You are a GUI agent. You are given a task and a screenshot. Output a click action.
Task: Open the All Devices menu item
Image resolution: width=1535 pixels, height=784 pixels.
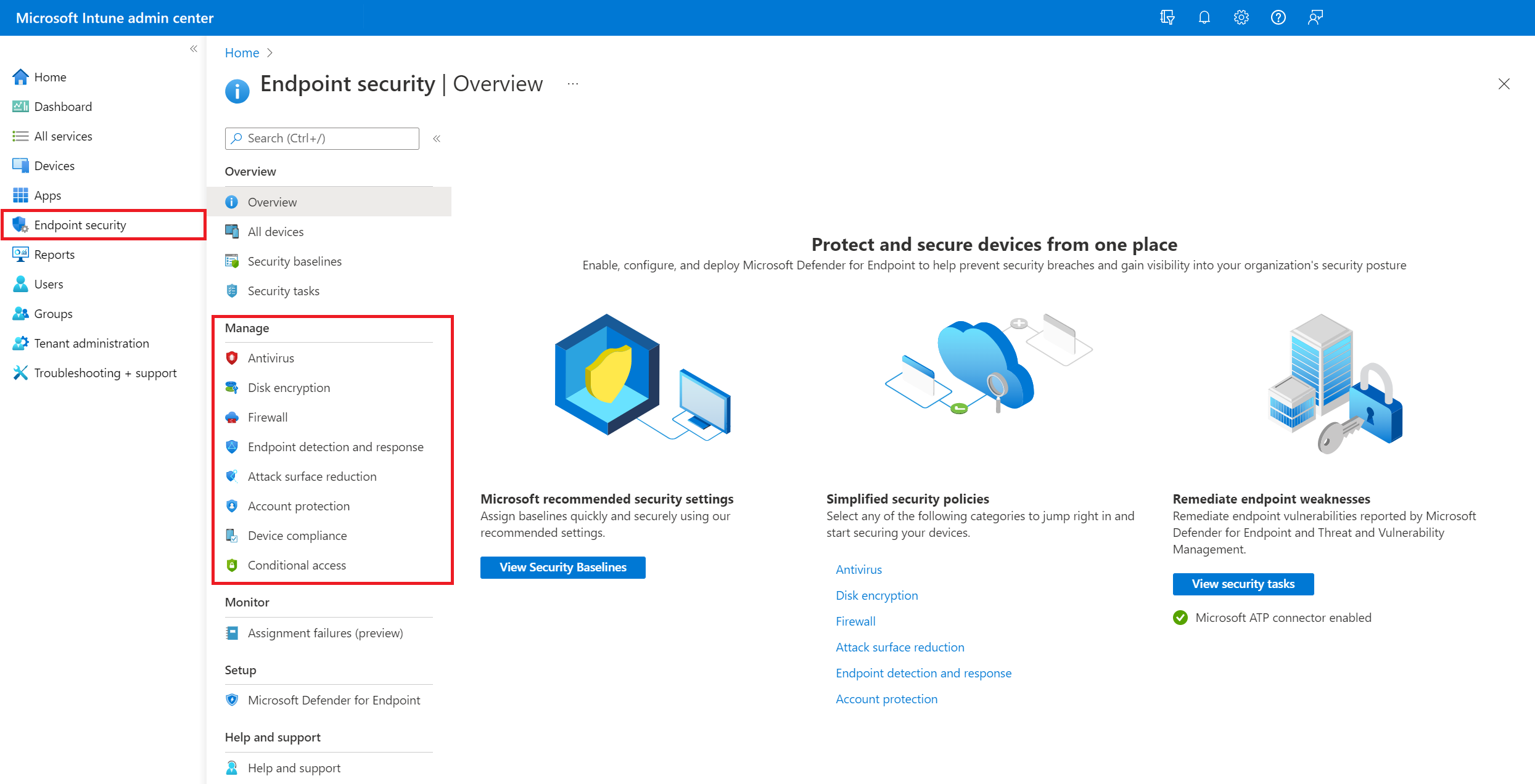click(276, 231)
